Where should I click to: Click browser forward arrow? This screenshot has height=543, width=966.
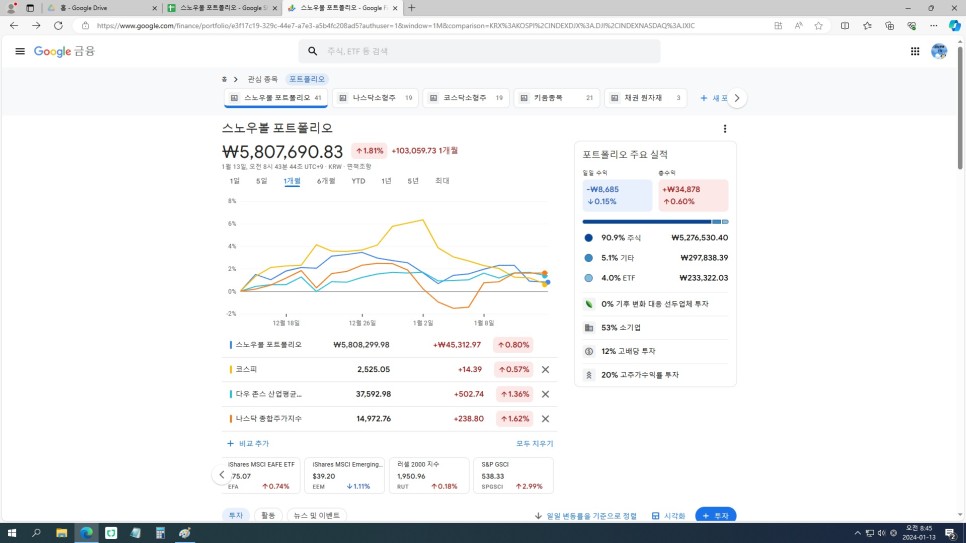coord(36,25)
